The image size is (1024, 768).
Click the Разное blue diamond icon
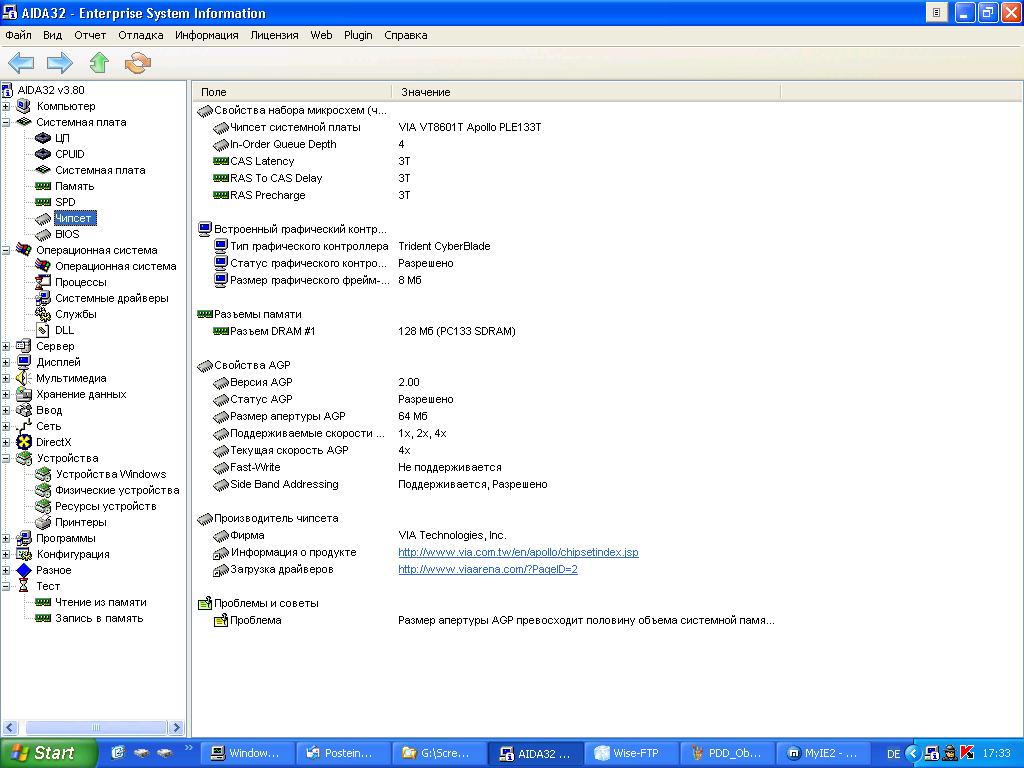pyautogui.click(x=24, y=570)
